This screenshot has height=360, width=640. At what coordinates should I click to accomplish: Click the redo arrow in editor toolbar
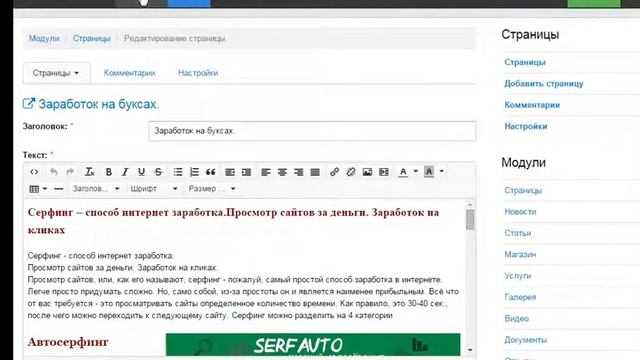(x=70, y=172)
